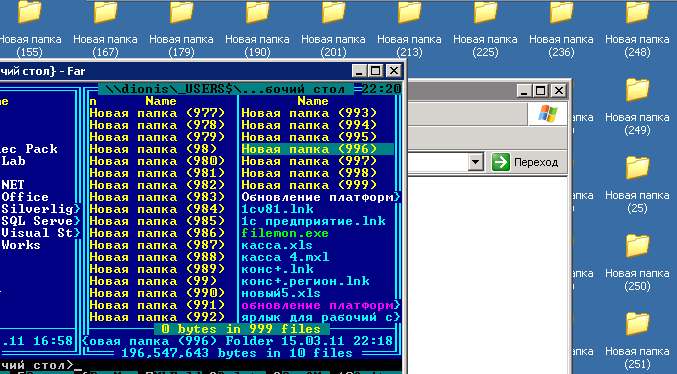Select Новая папка (990) in Far
The width and height of the screenshot is (677, 374).
point(157,293)
